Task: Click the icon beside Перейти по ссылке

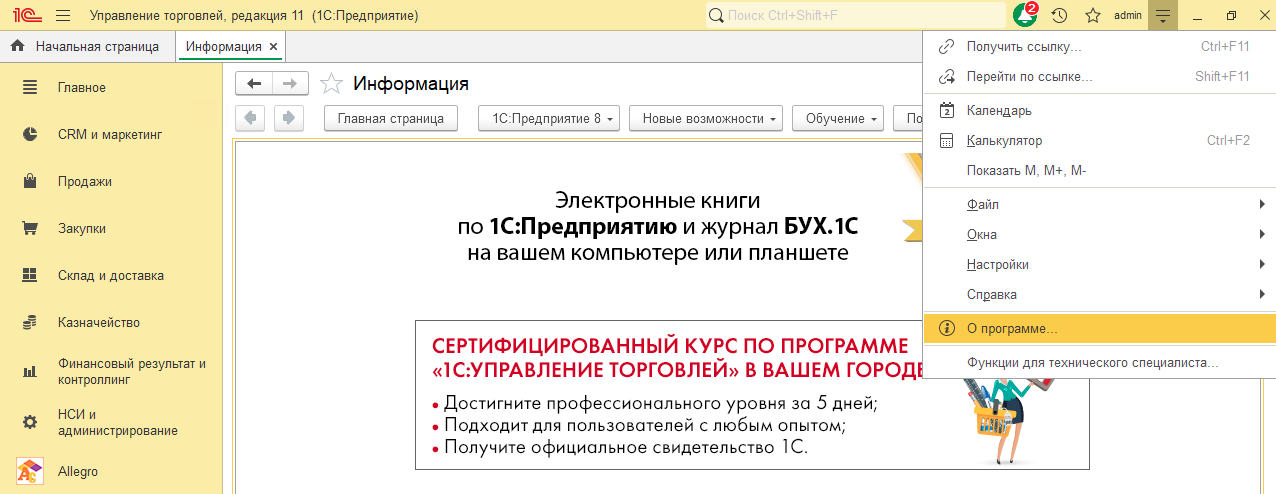Action: pos(947,77)
